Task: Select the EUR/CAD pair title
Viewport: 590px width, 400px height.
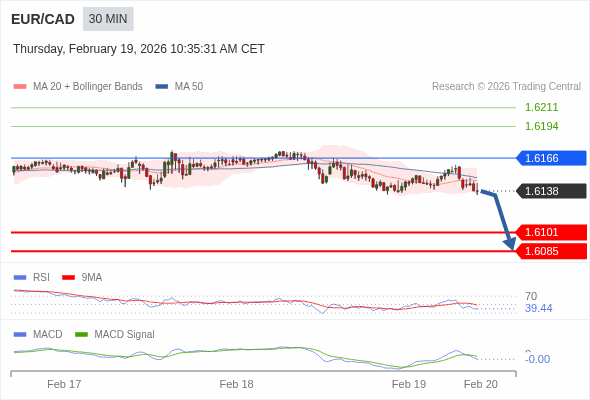Action: click(x=43, y=19)
